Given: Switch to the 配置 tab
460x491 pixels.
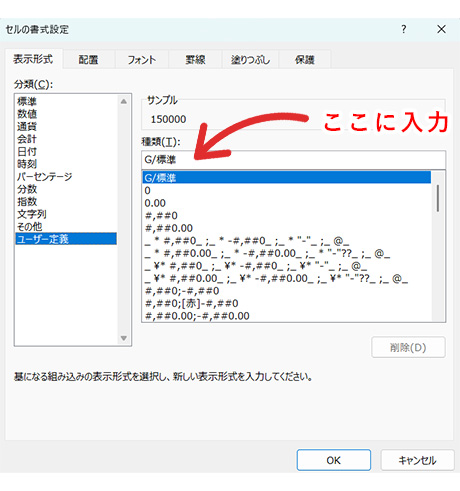Looking at the screenshot, I should [x=88, y=60].
